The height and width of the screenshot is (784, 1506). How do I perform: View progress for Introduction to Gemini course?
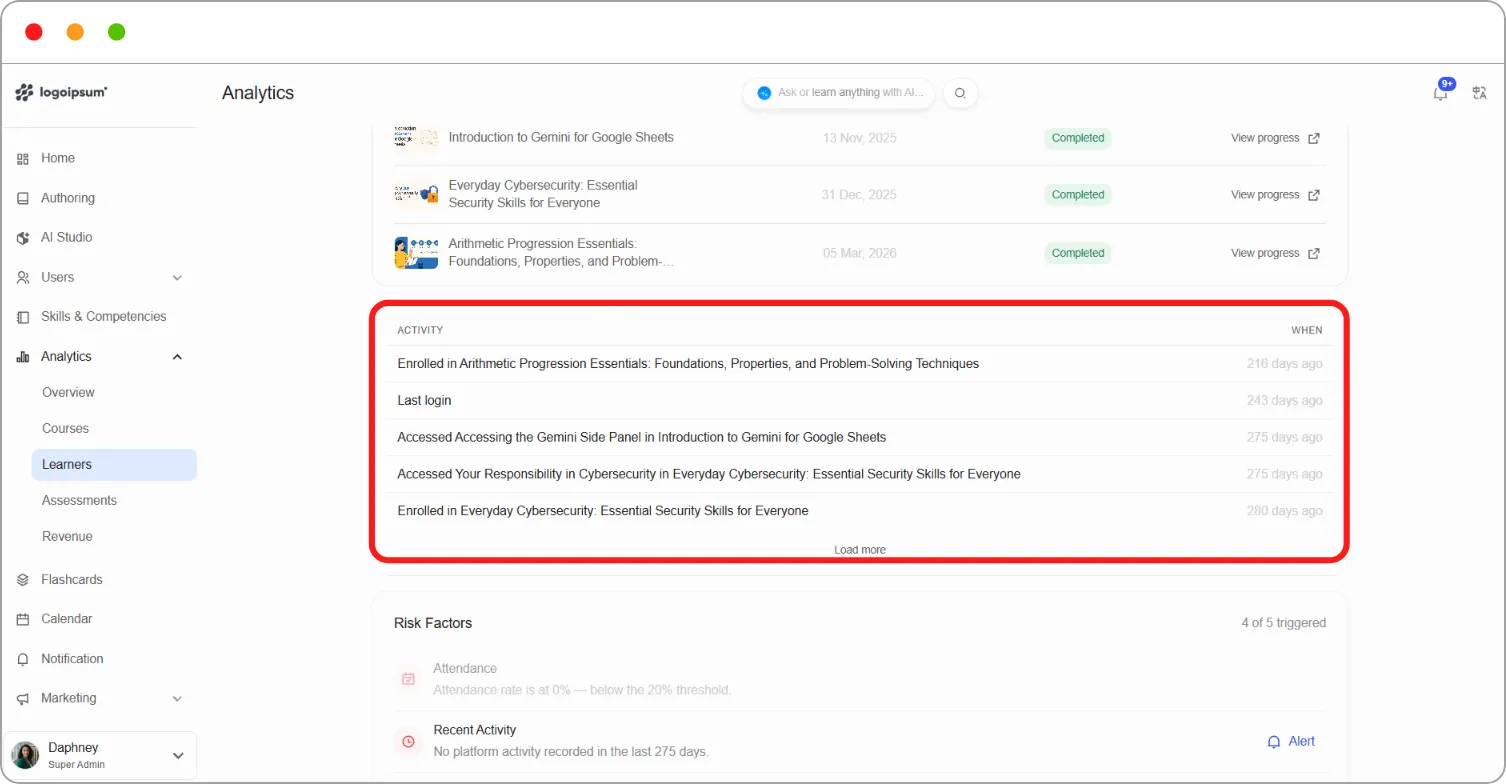point(1275,138)
